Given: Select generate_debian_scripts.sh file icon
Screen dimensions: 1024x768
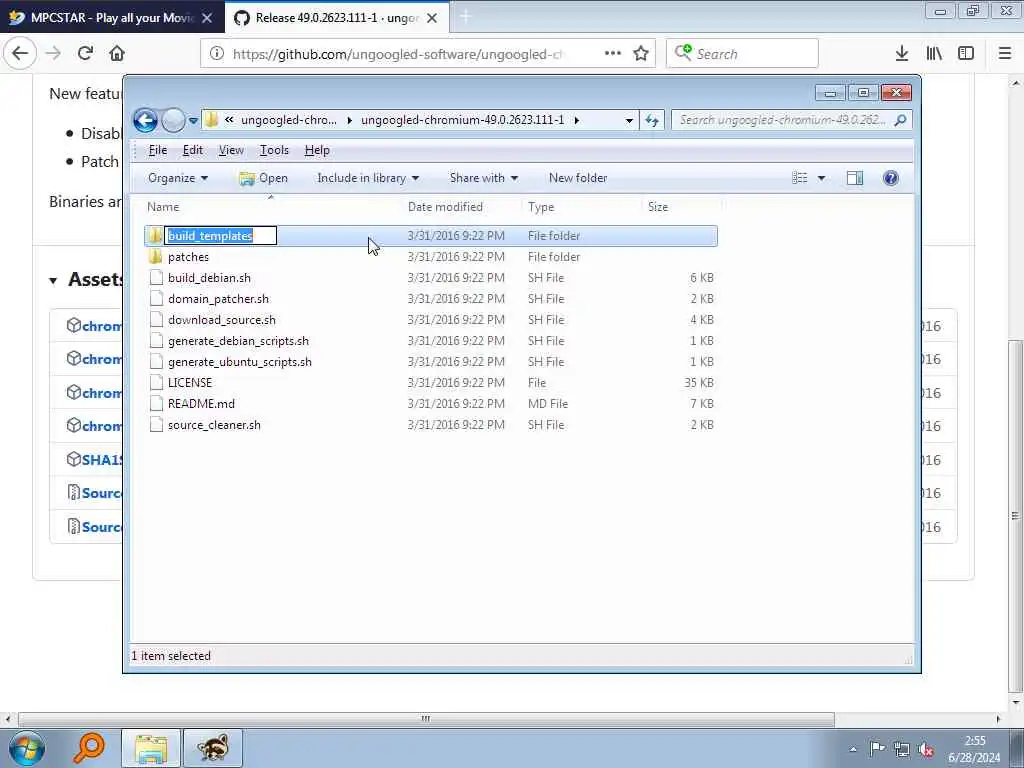Looking at the screenshot, I should [x=155, y=340].
